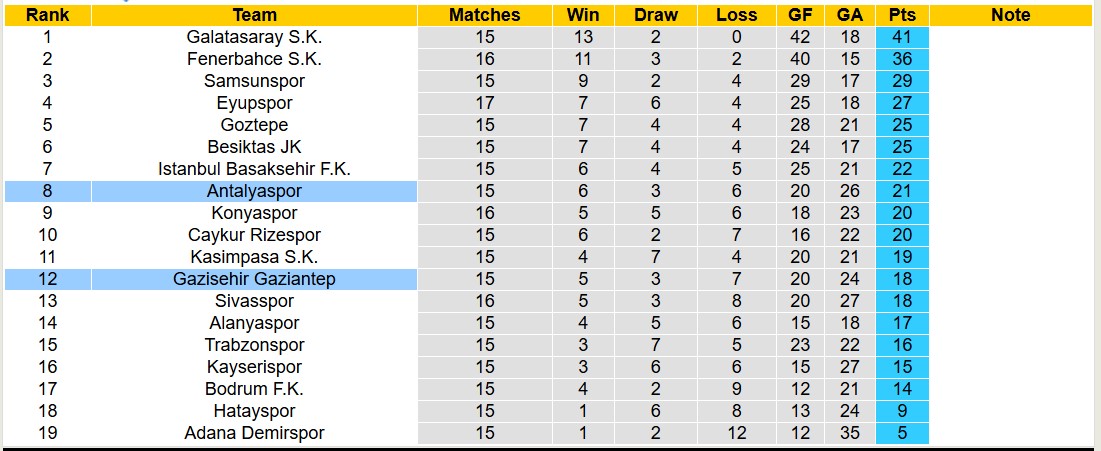Click Galatasaray's 41 points cell

[x=902, y=37]
